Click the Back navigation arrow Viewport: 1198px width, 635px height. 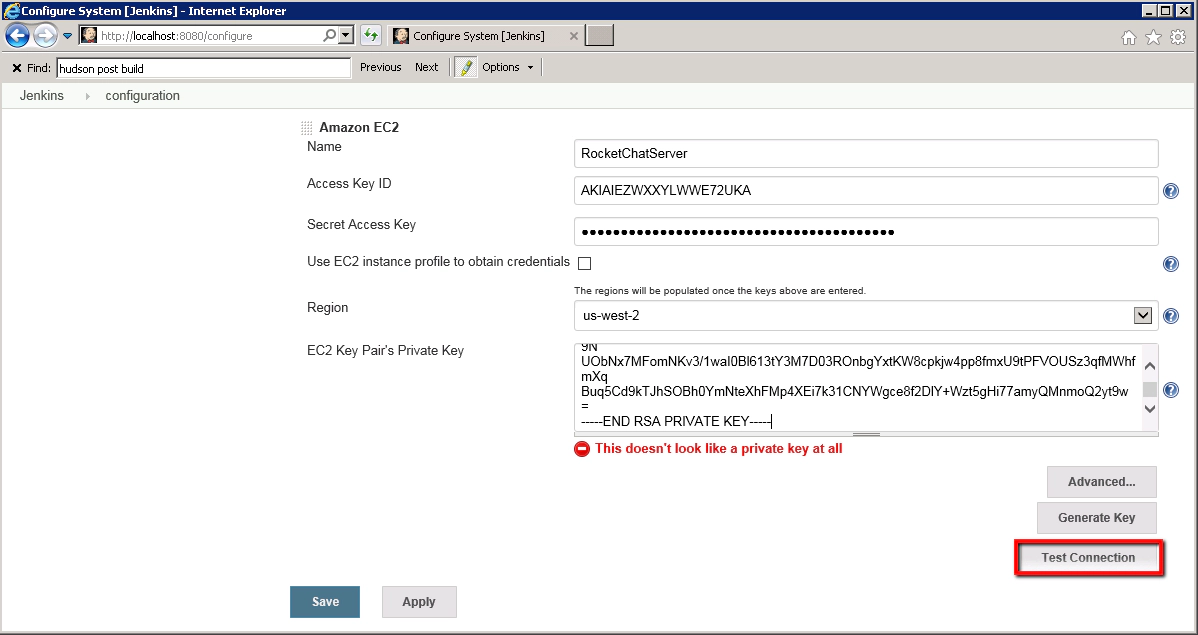click(x=17, y=34)
